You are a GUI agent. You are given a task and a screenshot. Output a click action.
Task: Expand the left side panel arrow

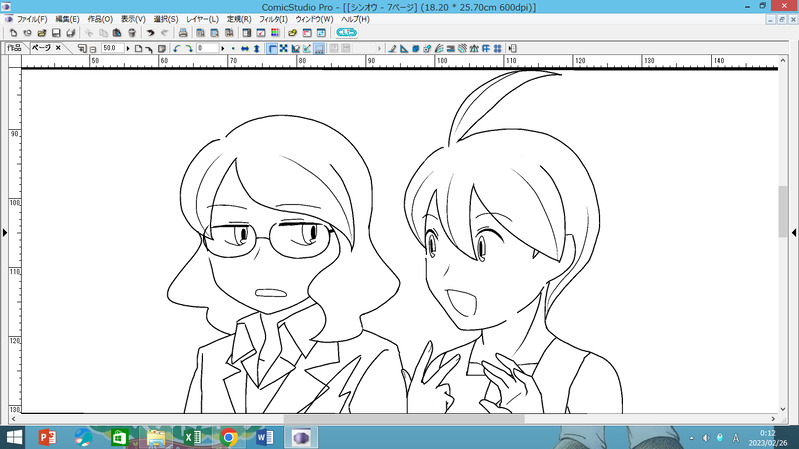pyautogui.click(x=4, y=232)
